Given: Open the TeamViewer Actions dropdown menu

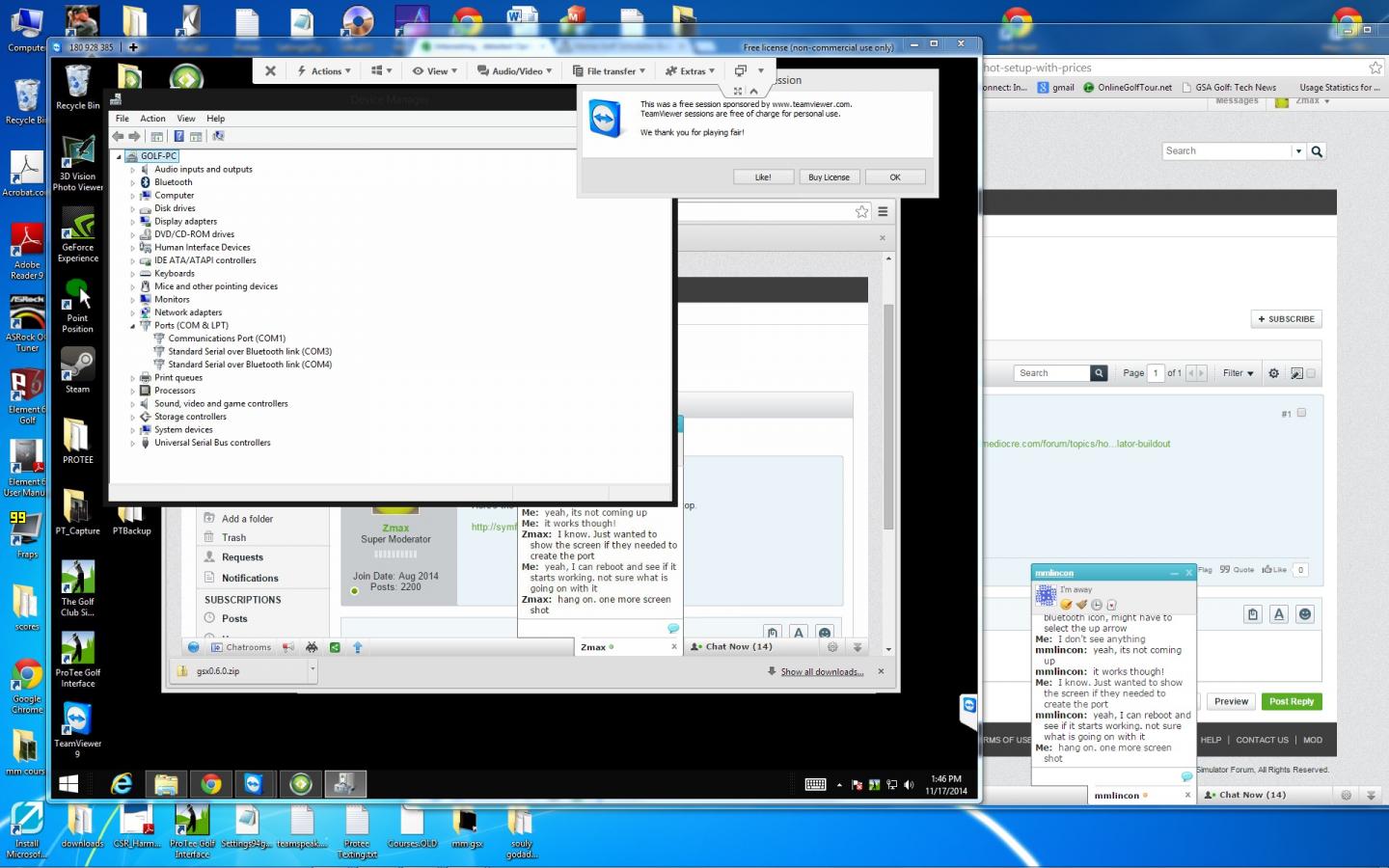Looking at the screenshot, I should [x=323, y=71].
